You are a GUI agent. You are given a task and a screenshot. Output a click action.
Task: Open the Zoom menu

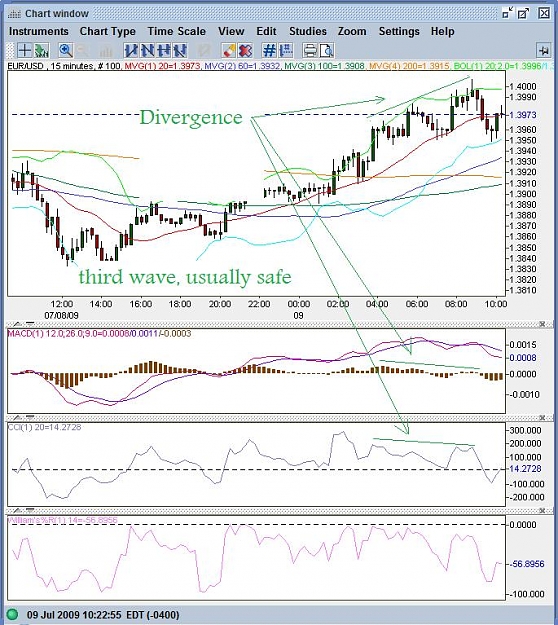352,31
